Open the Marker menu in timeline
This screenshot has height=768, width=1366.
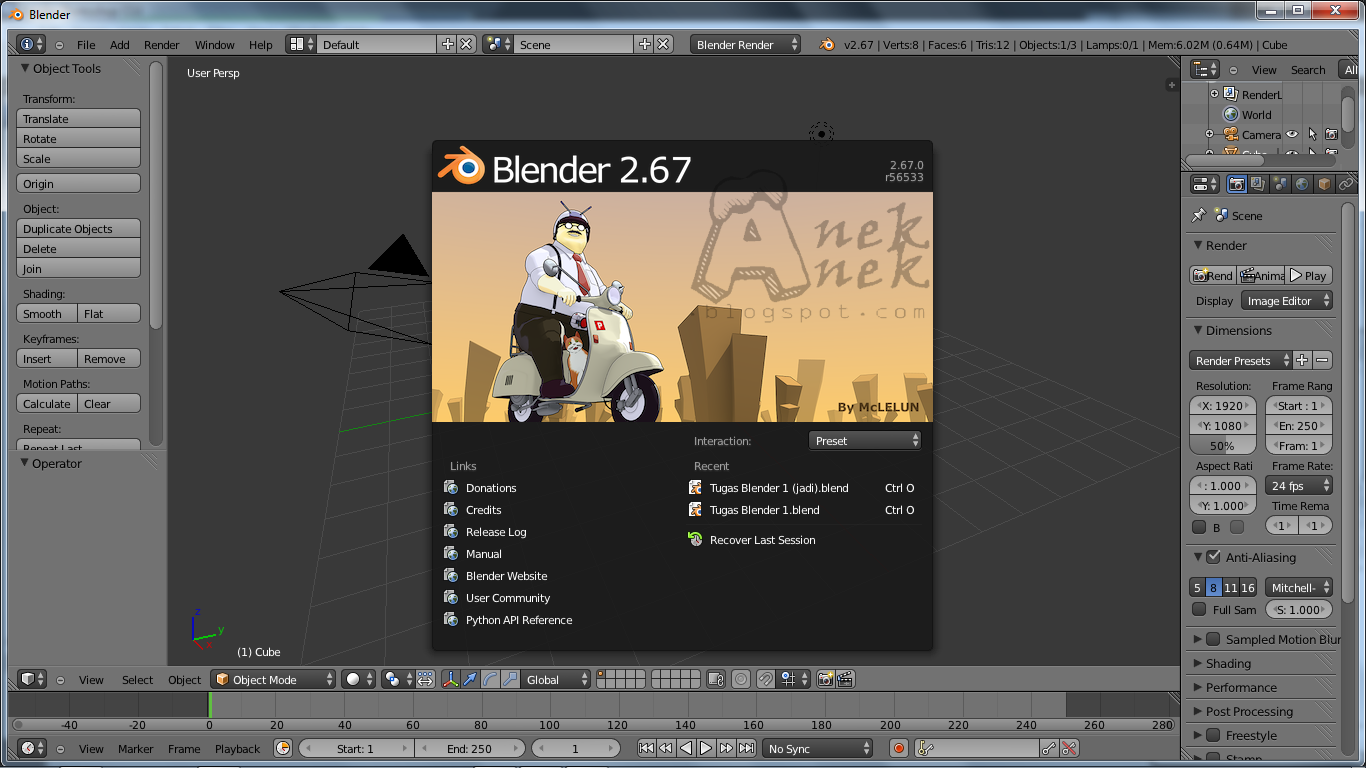(x=136, y=748)
